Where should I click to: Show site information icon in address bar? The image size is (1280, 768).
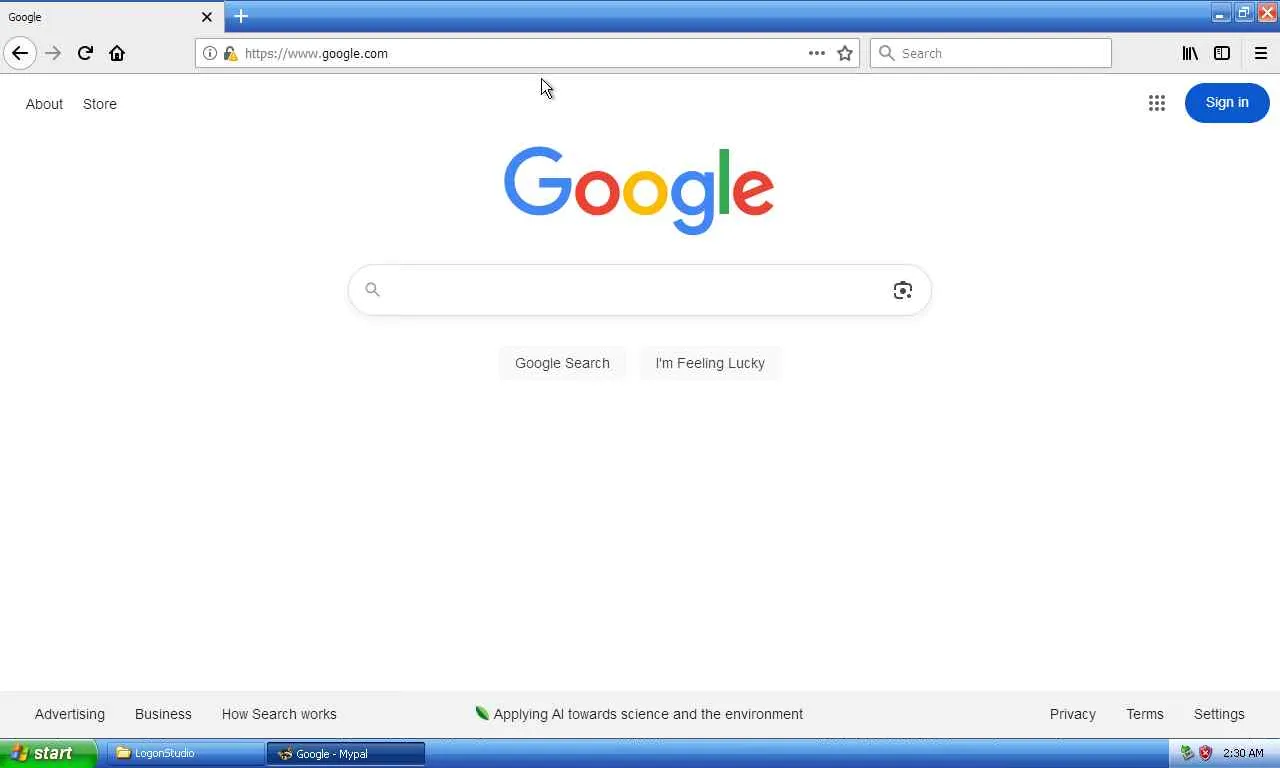pos(210,53)
